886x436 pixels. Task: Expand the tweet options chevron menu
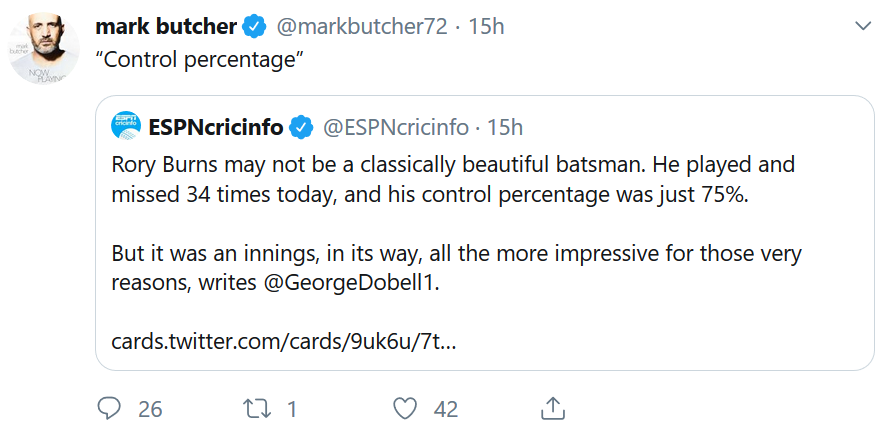[861, 25]
